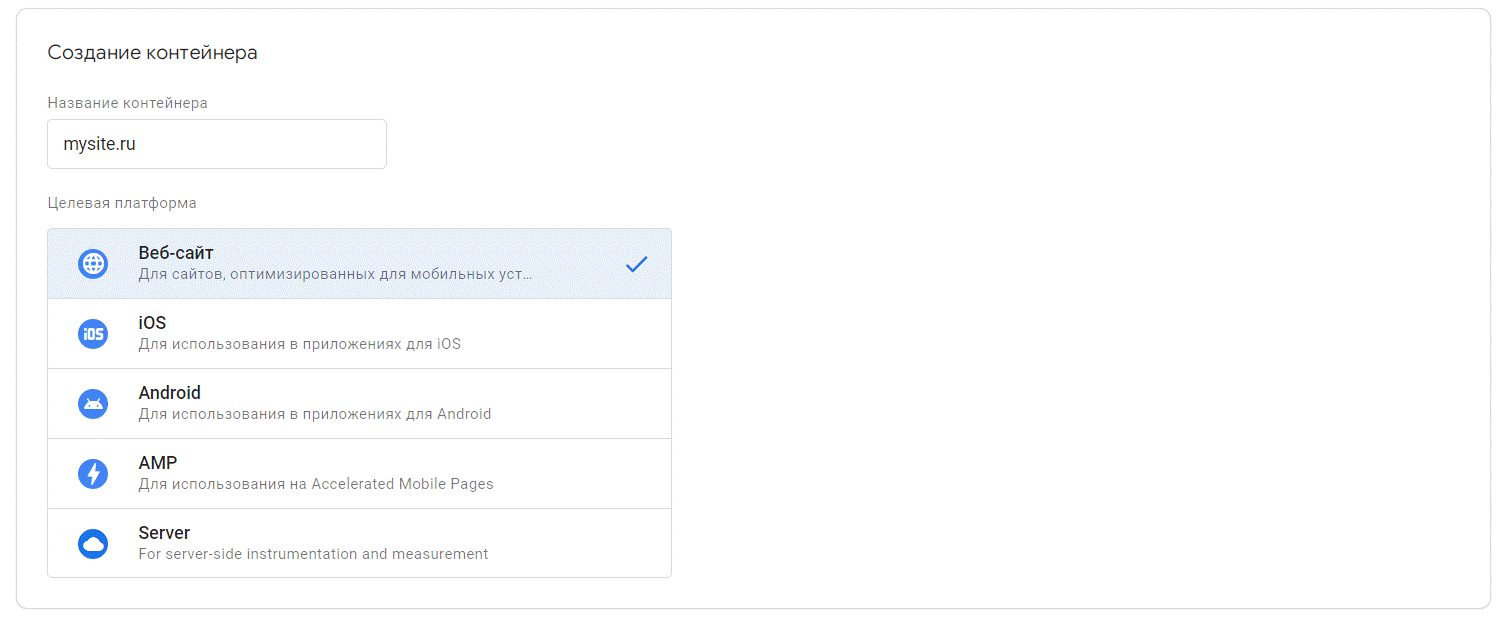Click 'Для использования в приложениях для Android' text
The width and height of the screenshot is (1502, 628).
[x=314, y=414]
